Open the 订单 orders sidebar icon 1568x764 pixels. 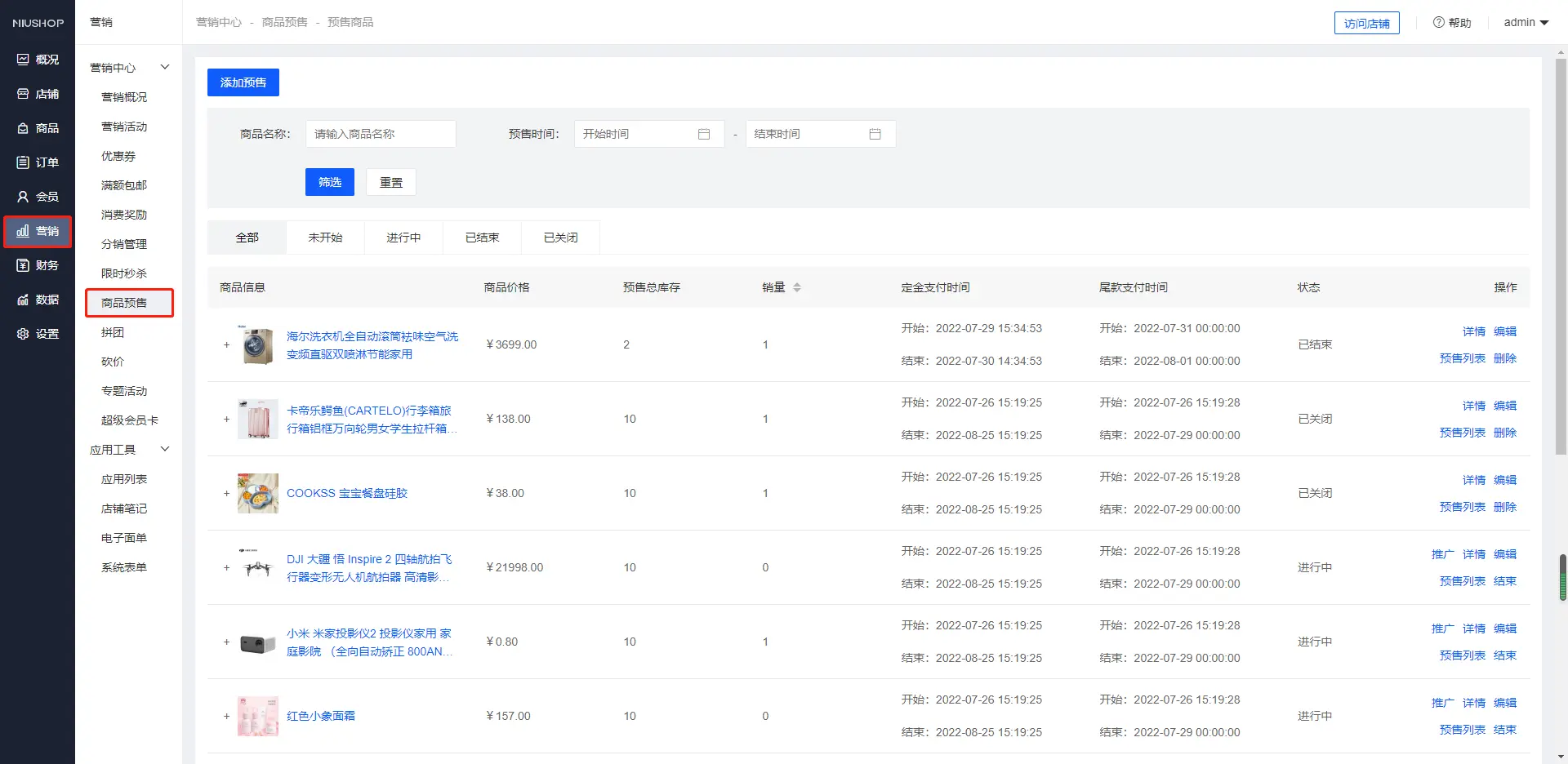[23, 162]
